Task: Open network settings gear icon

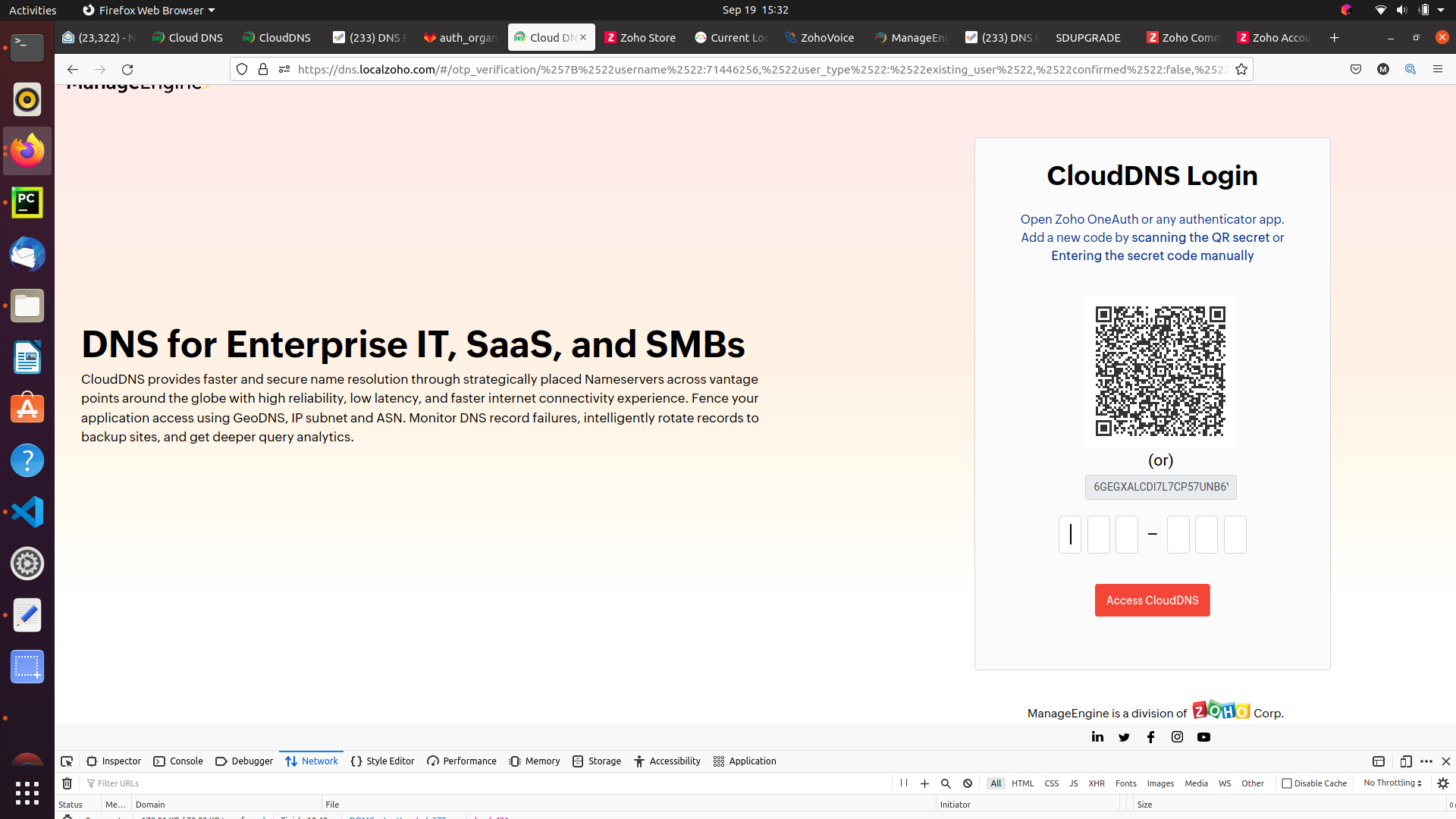Action: pyautogui.click(x=1443, y=783)
